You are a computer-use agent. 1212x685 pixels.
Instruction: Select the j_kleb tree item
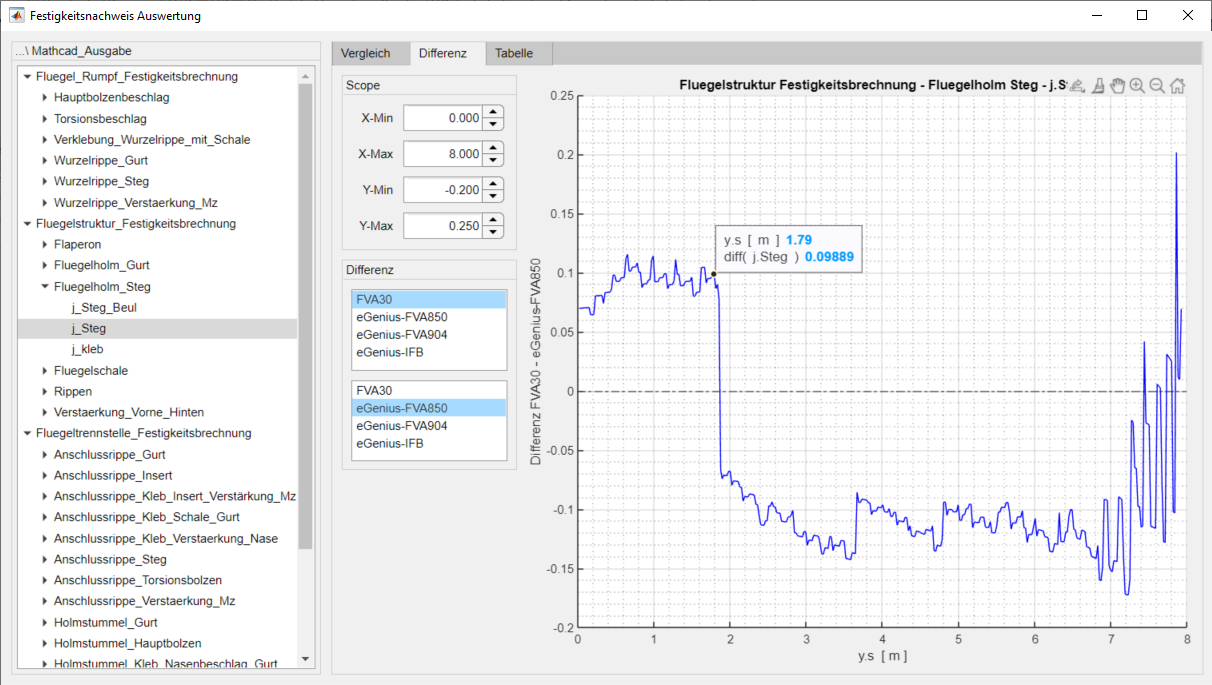pos(87,350)
